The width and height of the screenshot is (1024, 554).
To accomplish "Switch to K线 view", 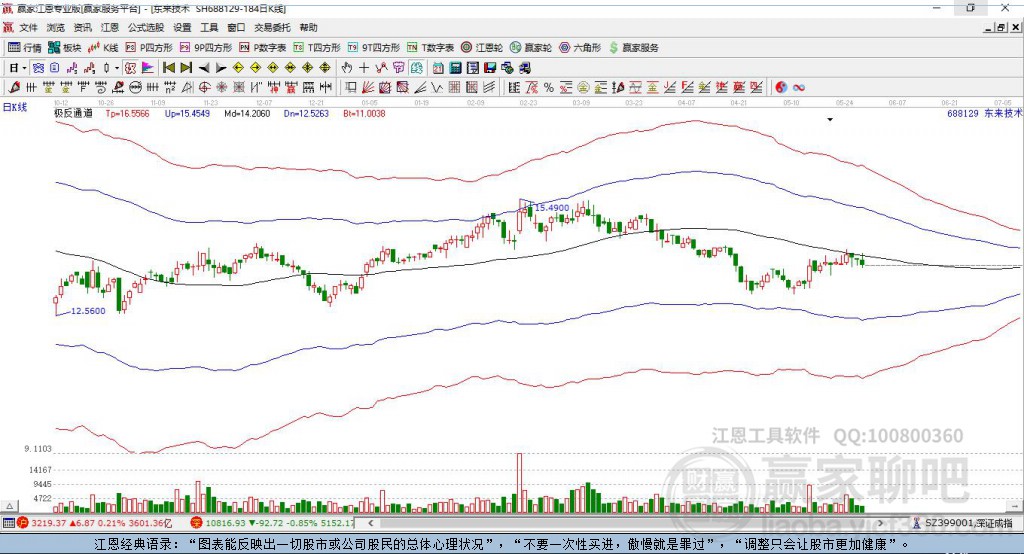I will click(103, 48).
